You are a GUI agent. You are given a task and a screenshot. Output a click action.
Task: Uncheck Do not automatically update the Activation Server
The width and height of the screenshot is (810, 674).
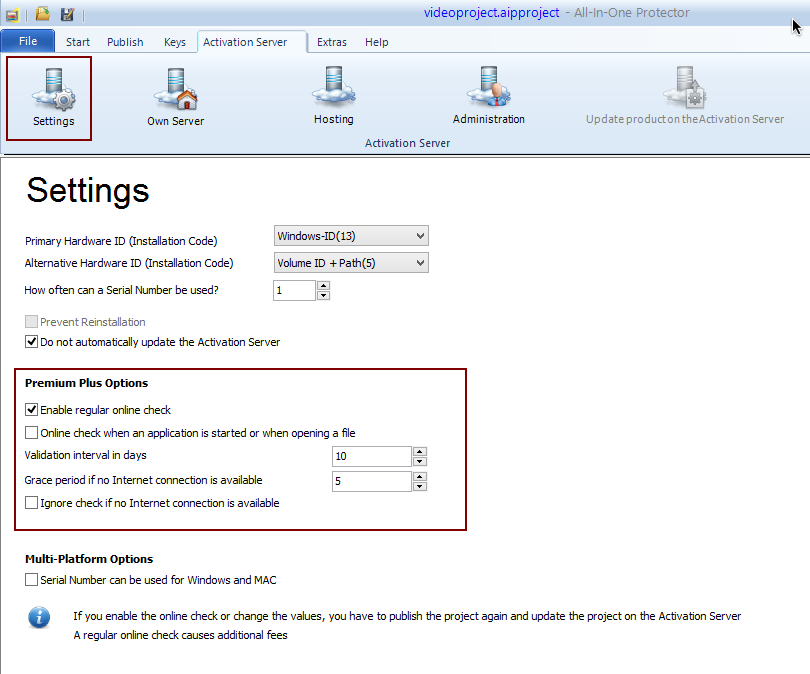pos(32,342)
